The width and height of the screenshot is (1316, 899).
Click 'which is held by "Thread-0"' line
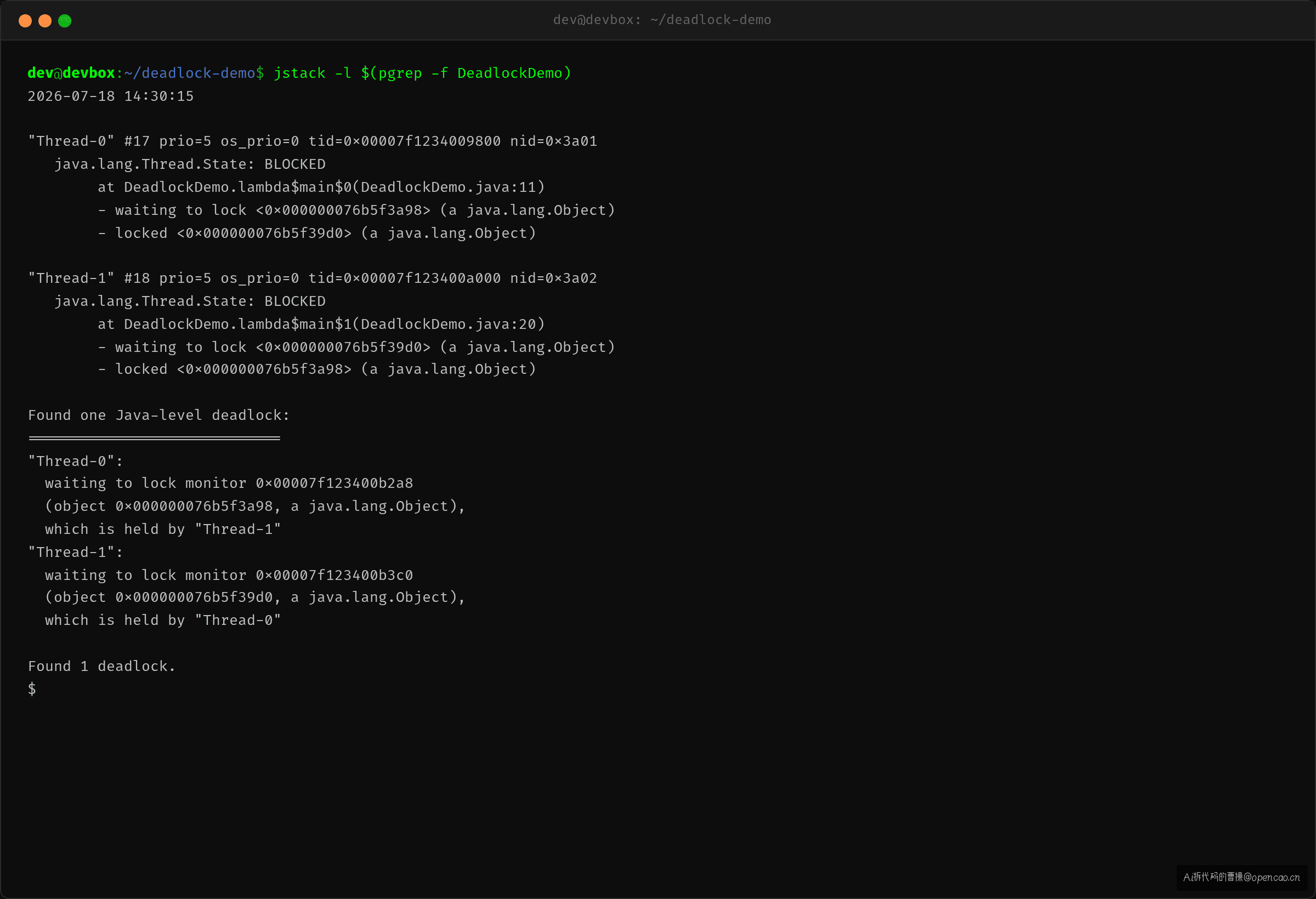(163, 621)
